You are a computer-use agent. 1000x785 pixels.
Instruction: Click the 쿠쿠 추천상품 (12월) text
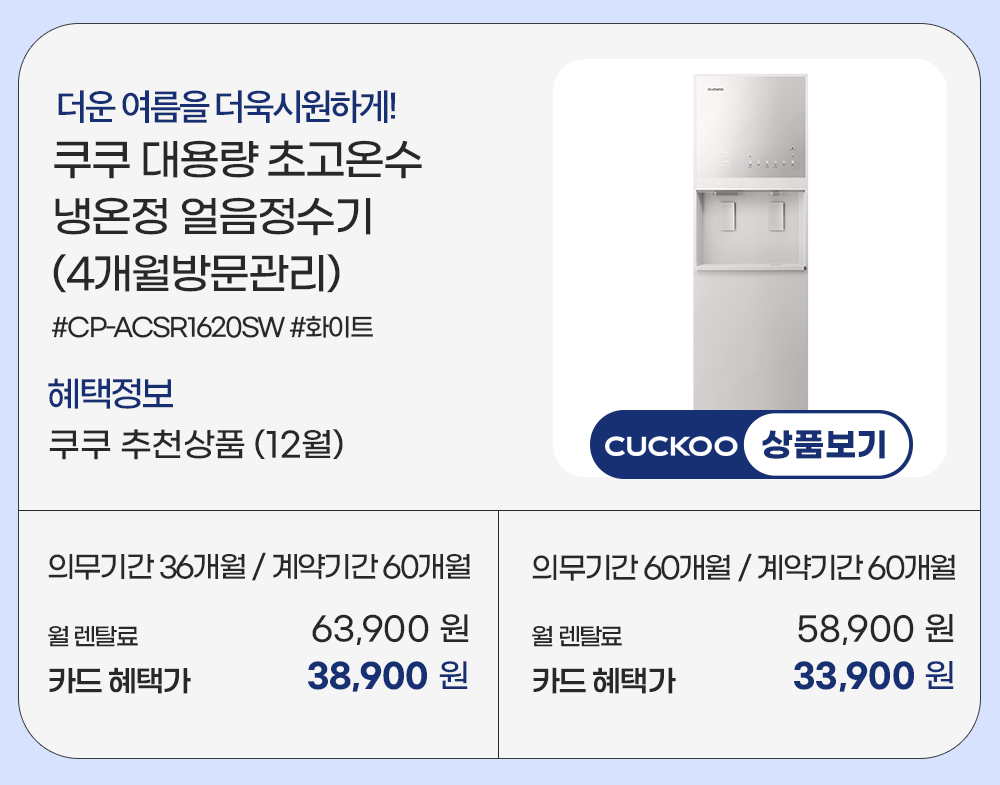197,443
